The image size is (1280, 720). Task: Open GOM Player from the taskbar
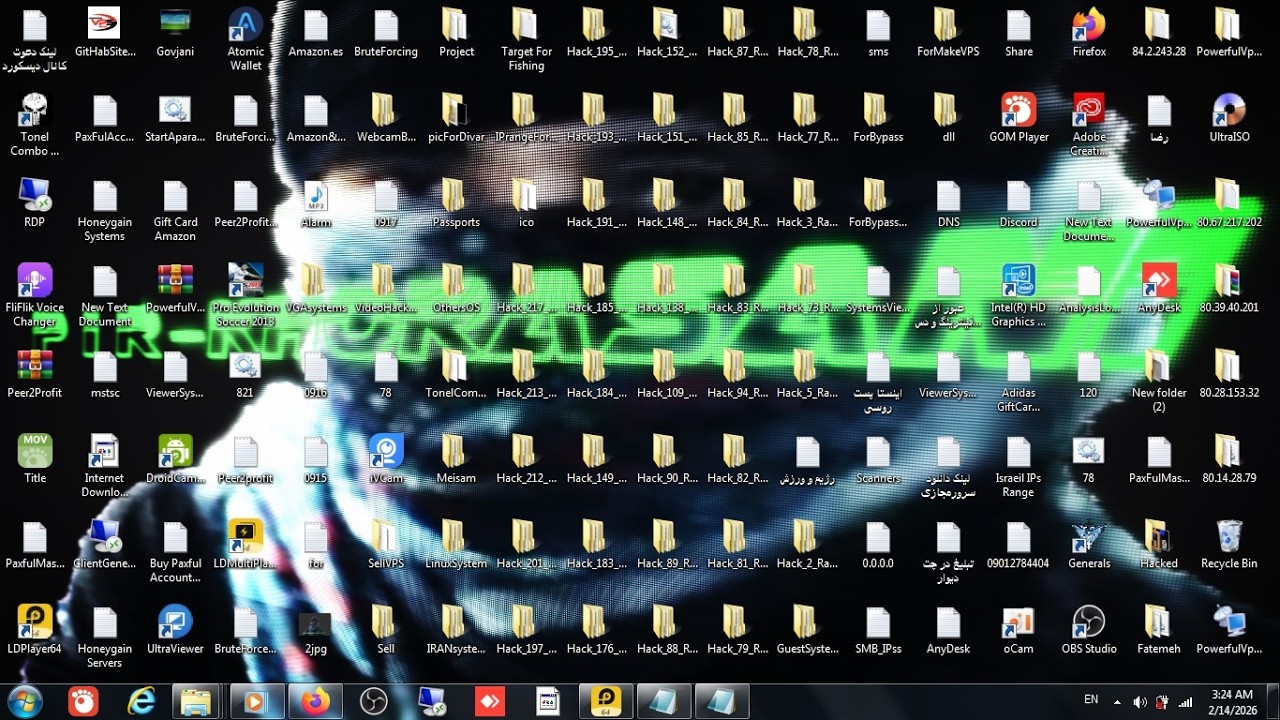[84, 701]
